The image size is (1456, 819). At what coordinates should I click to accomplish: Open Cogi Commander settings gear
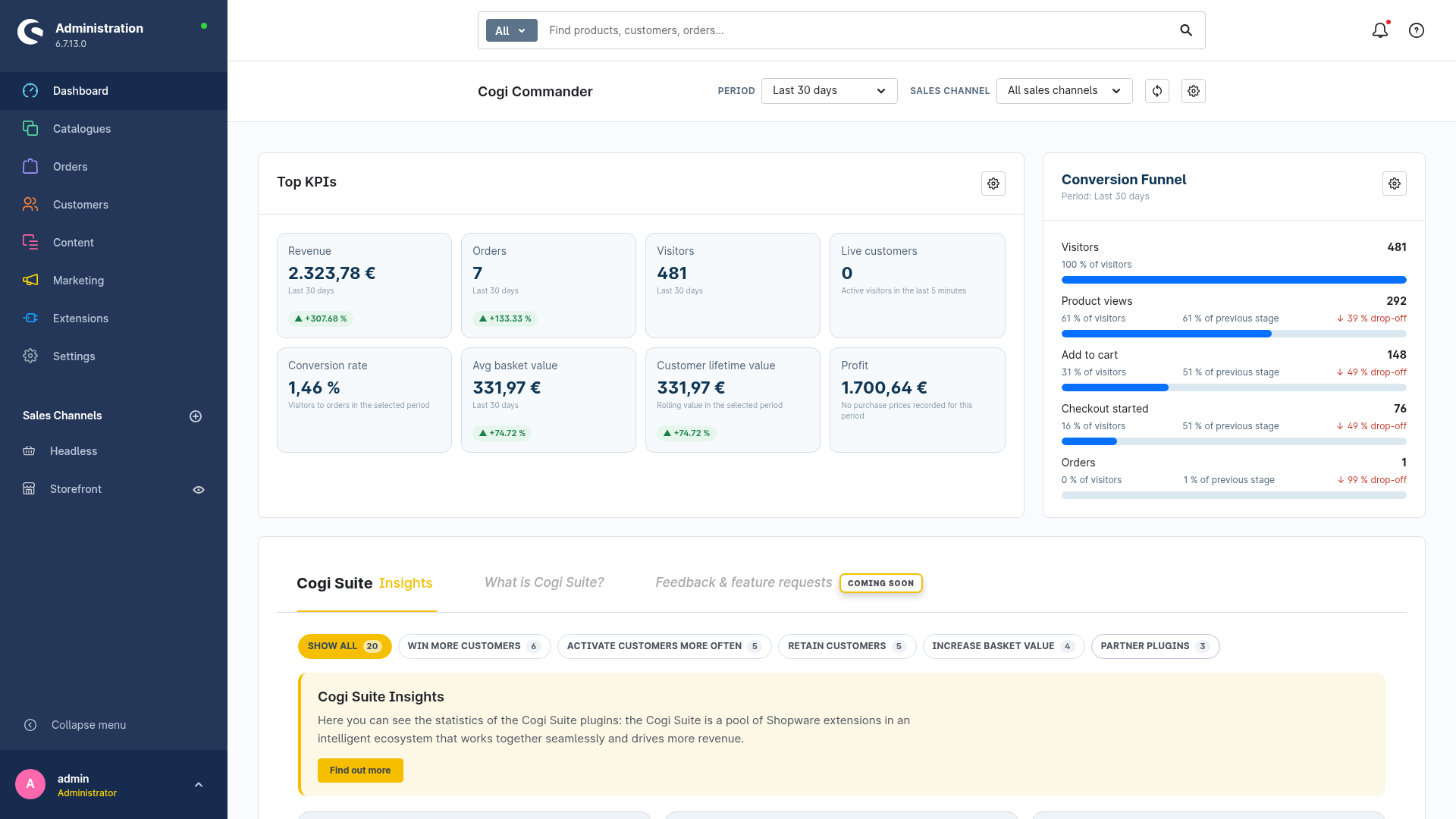tap(1194, 91)
